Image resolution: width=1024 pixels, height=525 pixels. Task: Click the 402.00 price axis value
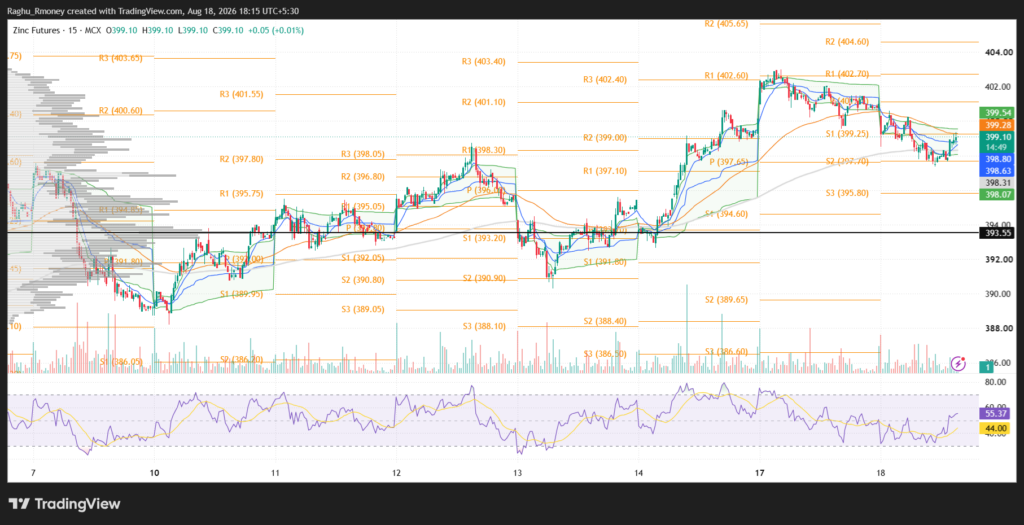[999, 87]
